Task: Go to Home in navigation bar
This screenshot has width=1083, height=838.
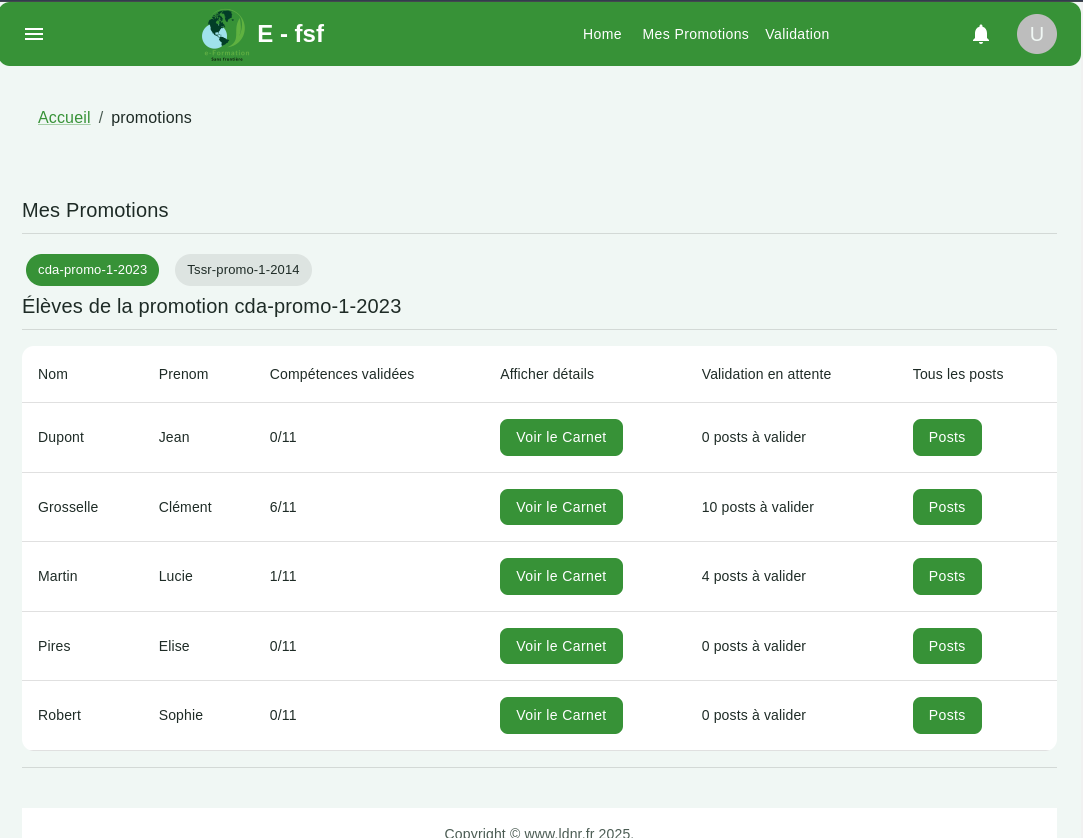Action: pyautogui.click(x=602, y=34)
